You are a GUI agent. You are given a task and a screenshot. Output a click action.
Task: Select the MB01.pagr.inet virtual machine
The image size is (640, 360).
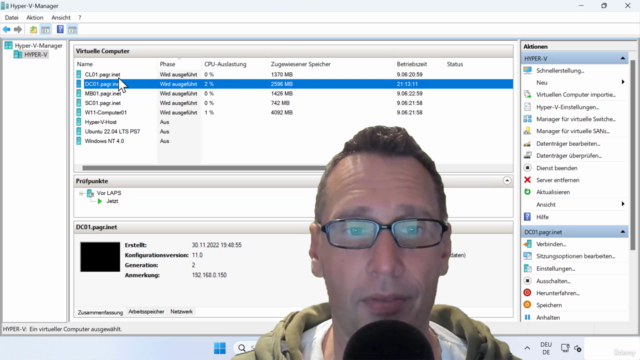[x=103, y=93]
